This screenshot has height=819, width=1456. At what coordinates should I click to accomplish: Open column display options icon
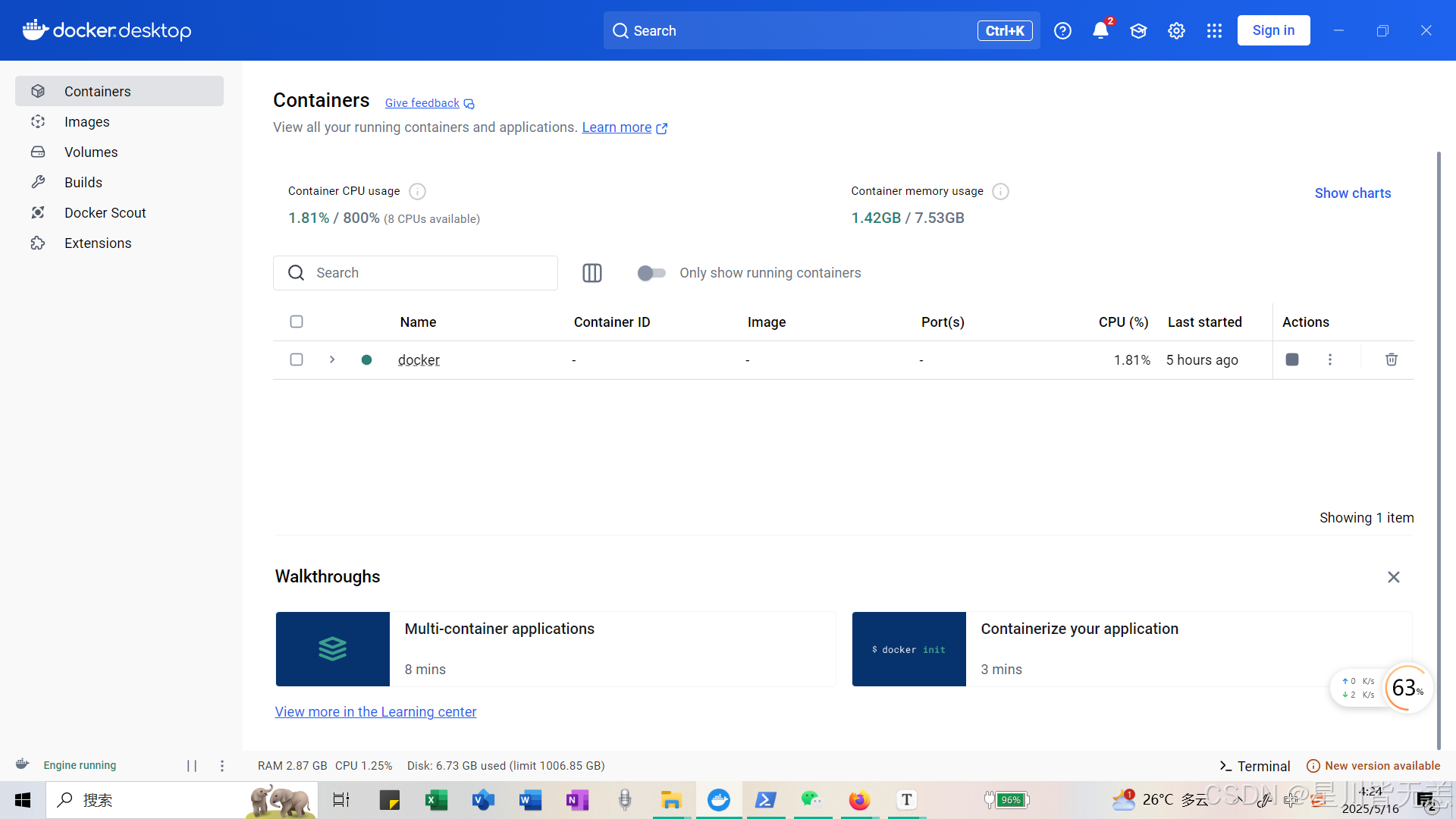point(592,273)
